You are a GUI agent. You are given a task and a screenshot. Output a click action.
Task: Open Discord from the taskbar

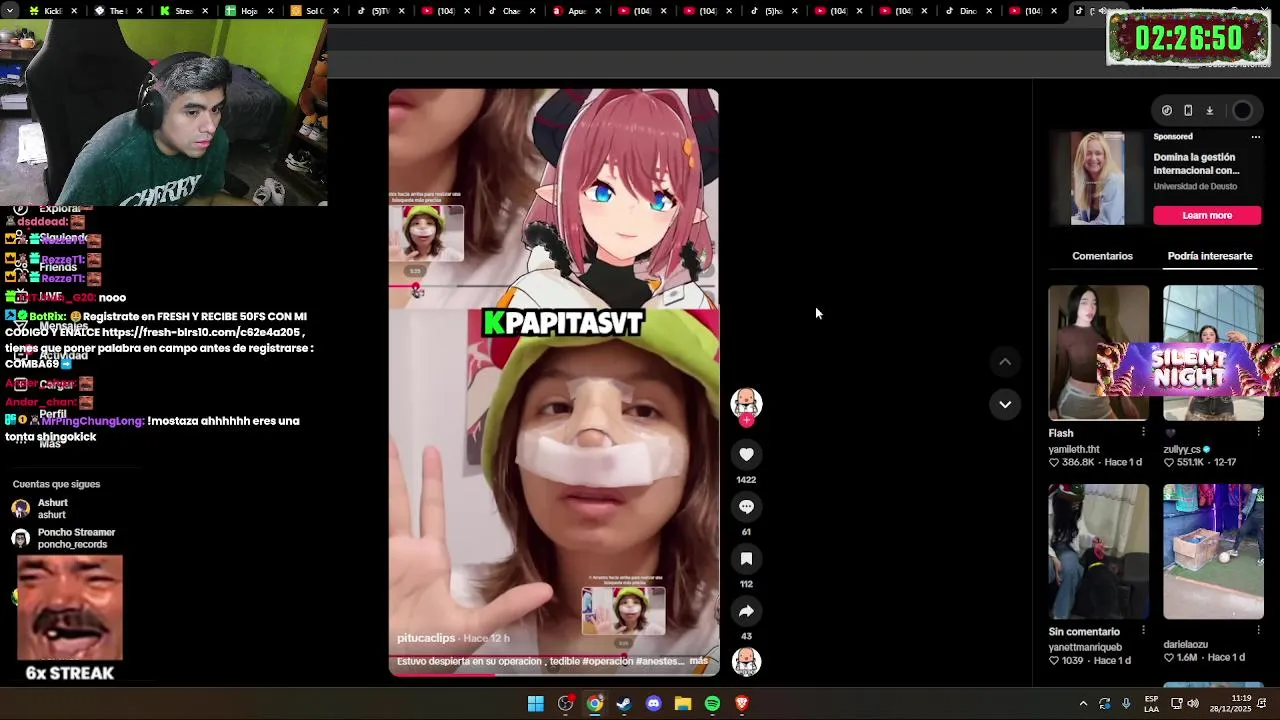click(654, 704)
